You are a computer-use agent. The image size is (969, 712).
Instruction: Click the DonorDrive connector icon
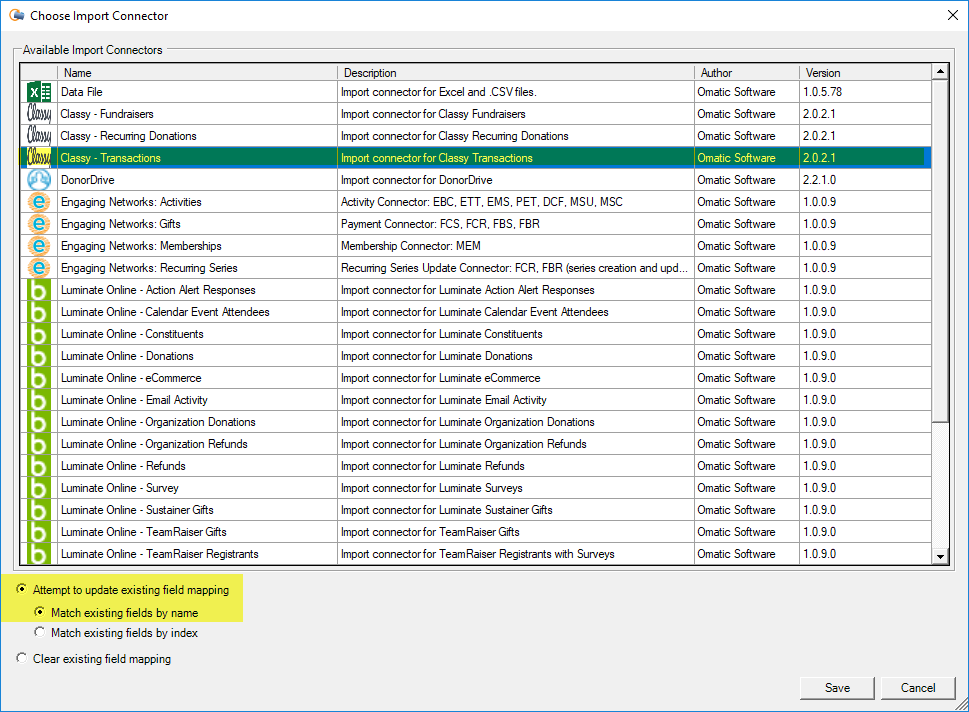[37, 179]
